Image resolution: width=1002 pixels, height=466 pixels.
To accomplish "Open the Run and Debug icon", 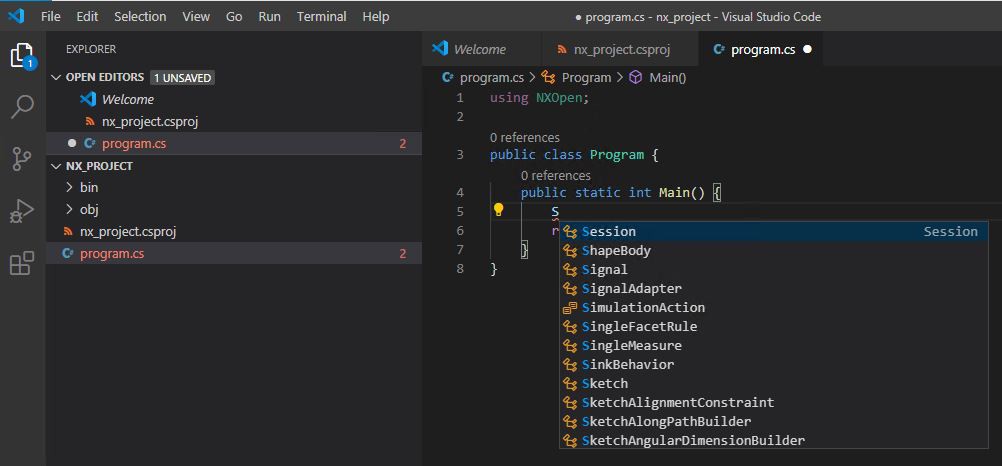I will point(22,211).
